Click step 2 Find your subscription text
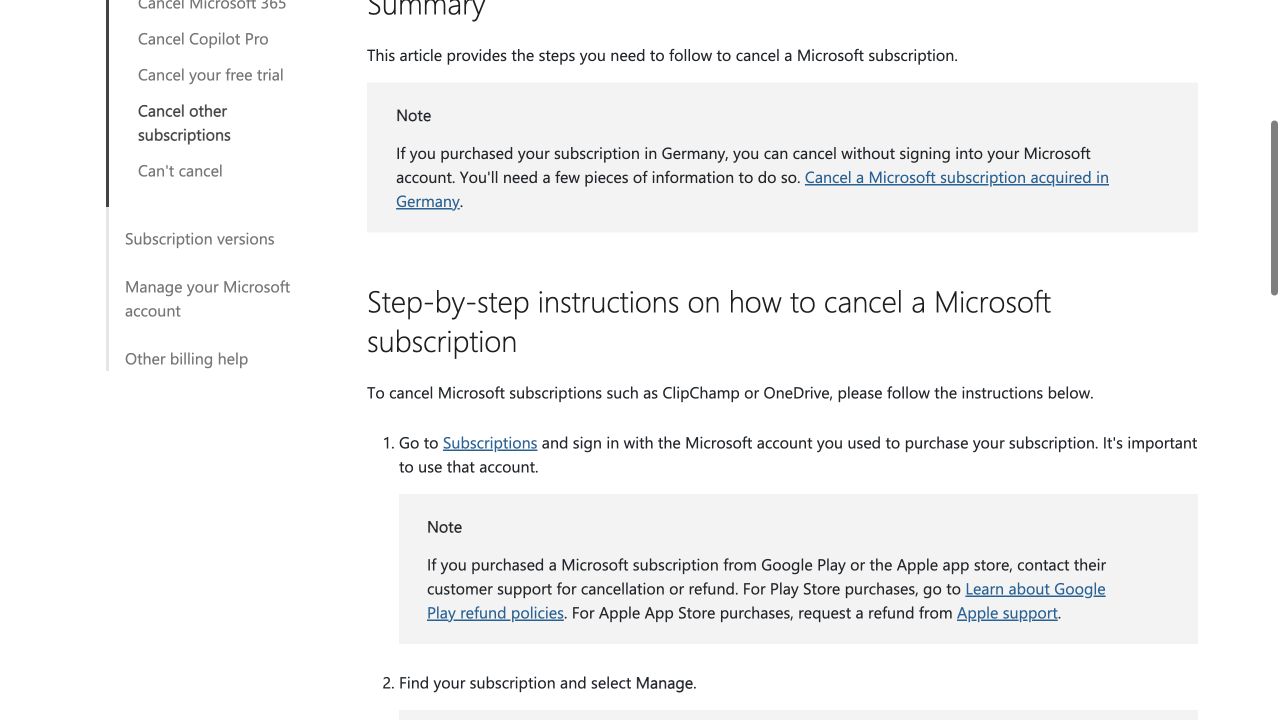This screenshot has height=720, width=1280. 547,683
